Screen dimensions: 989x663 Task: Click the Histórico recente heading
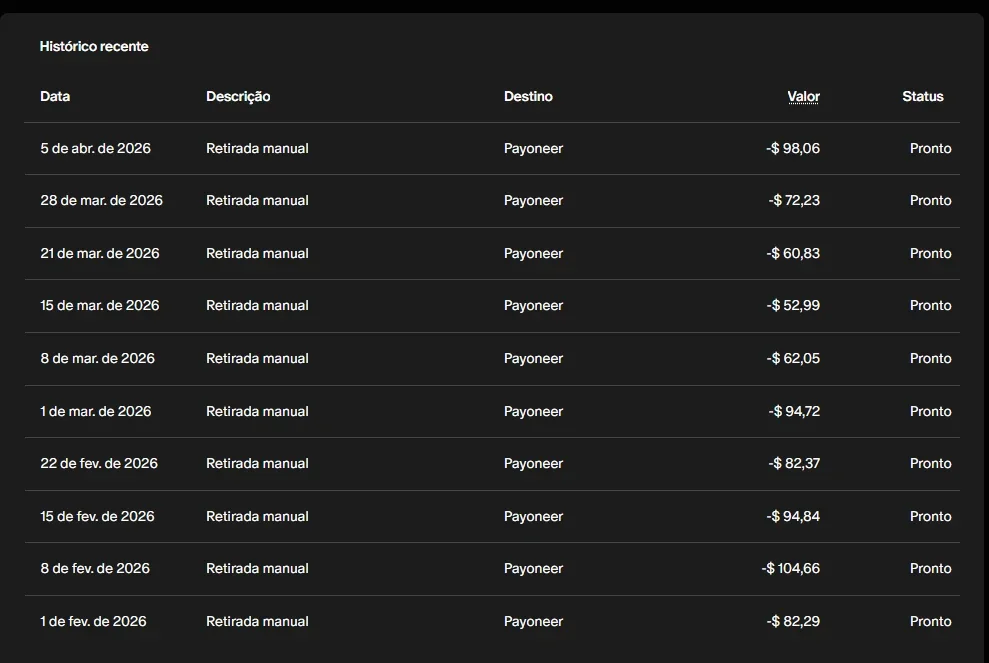pos(94,46)
